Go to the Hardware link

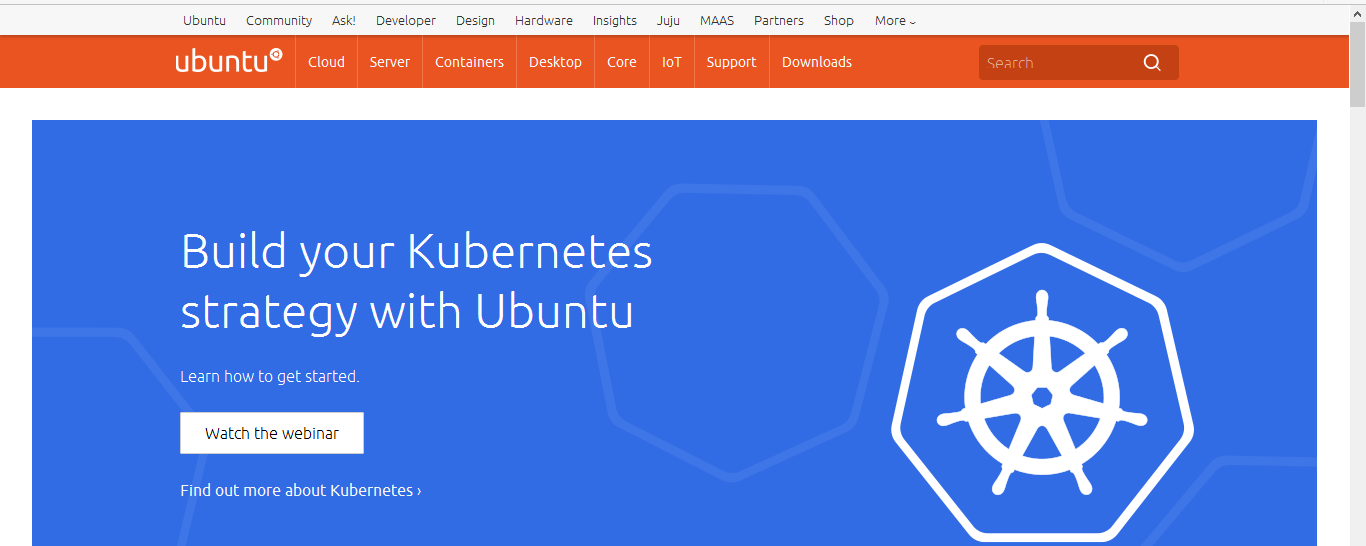click(x=544, y=20)
